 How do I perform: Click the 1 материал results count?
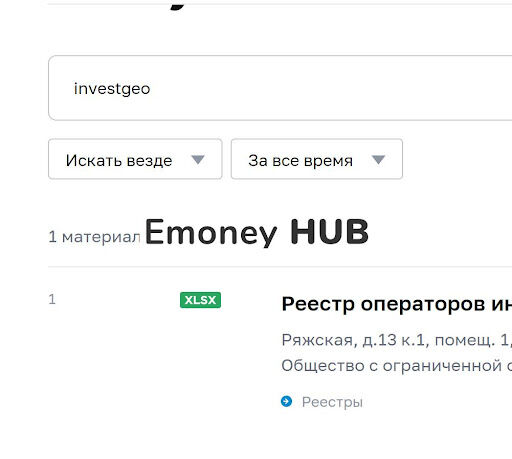pos(94,237)
